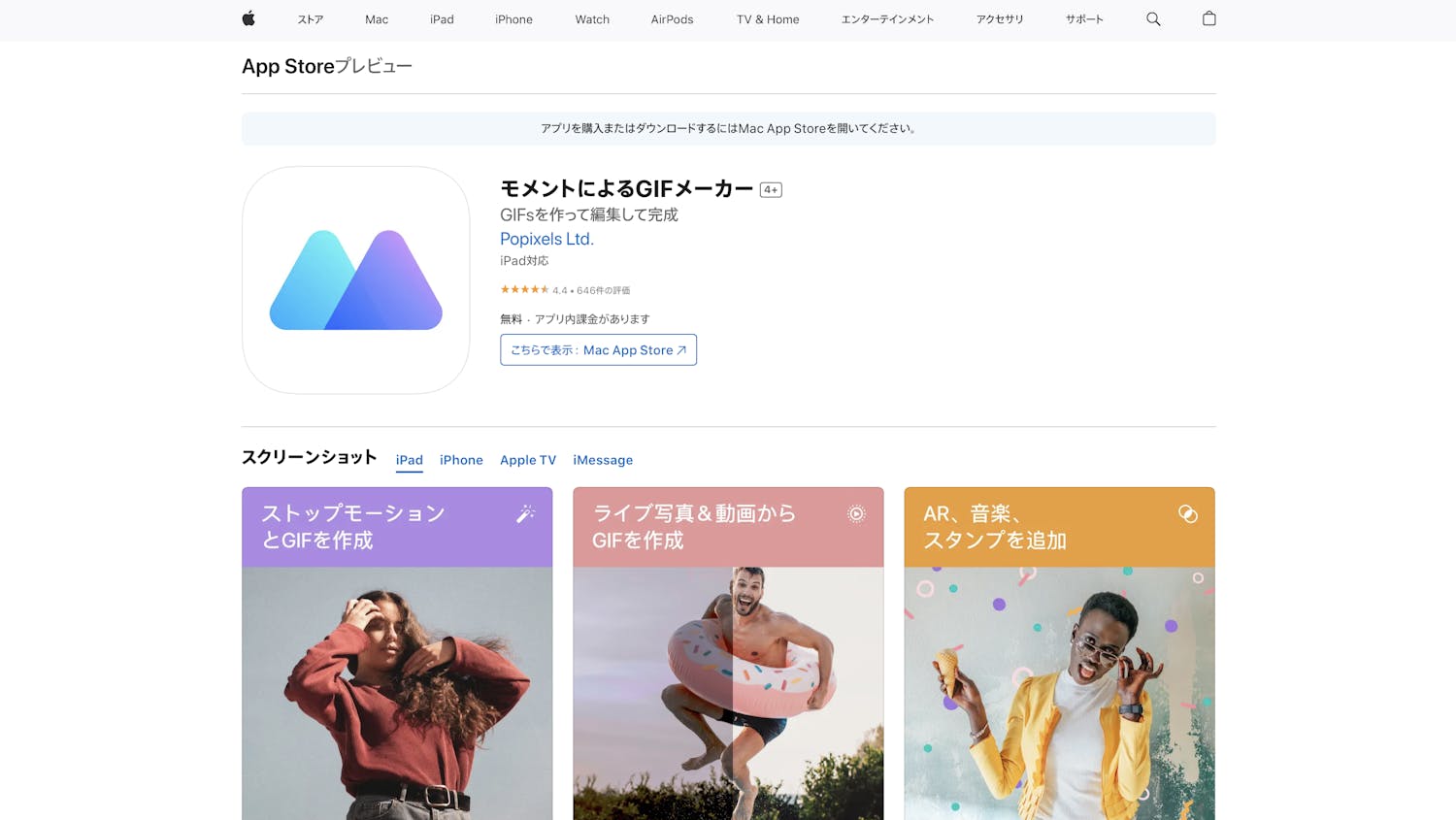The height and width of the screenshot is (820, 1456).
Task: Click the Popixels Ltd. developer link
Action: click(x=546, y=239)
